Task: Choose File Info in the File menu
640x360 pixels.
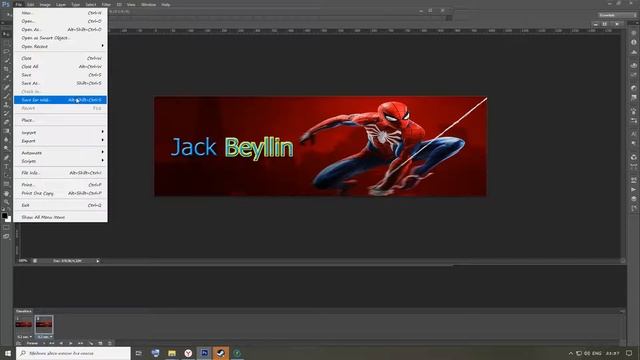Action: coord(60,173)
